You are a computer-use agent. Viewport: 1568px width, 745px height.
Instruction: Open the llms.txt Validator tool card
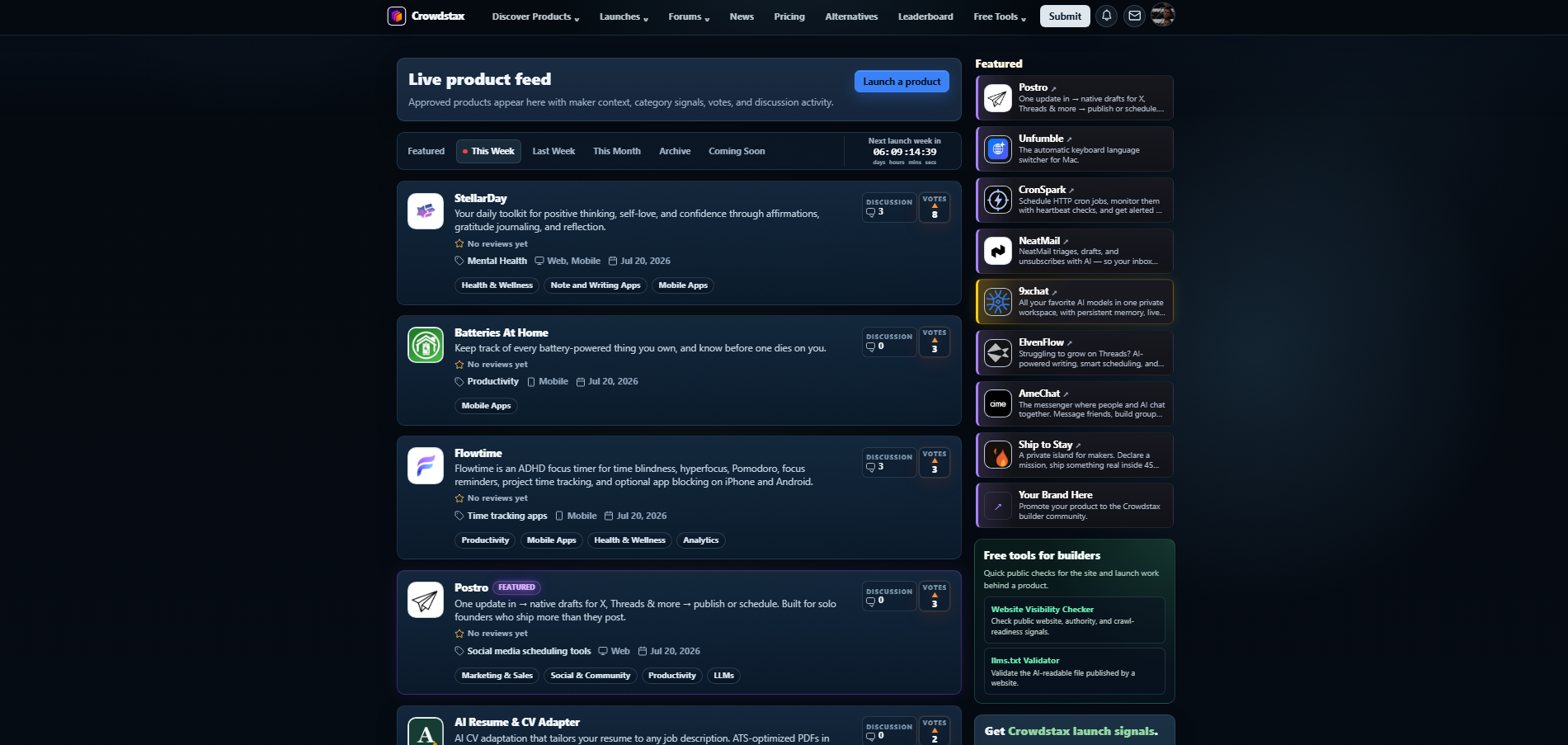1074,671
